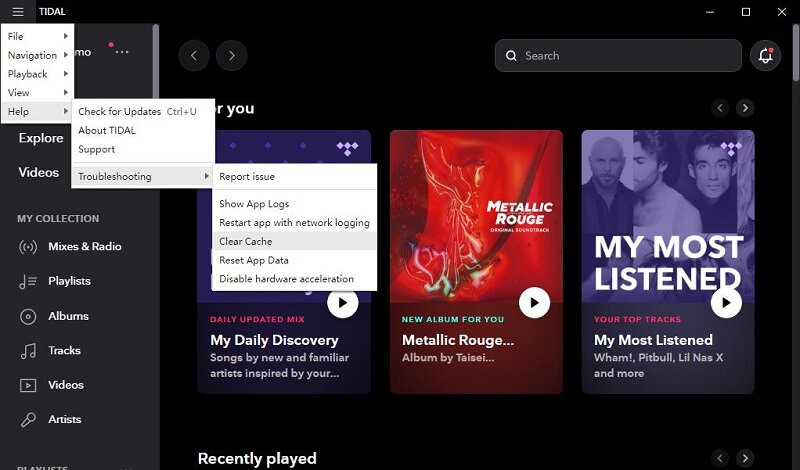This screenshot has width=800, height=470.
Task: Click the notifications bell icon
Action: tap(765, 56)
